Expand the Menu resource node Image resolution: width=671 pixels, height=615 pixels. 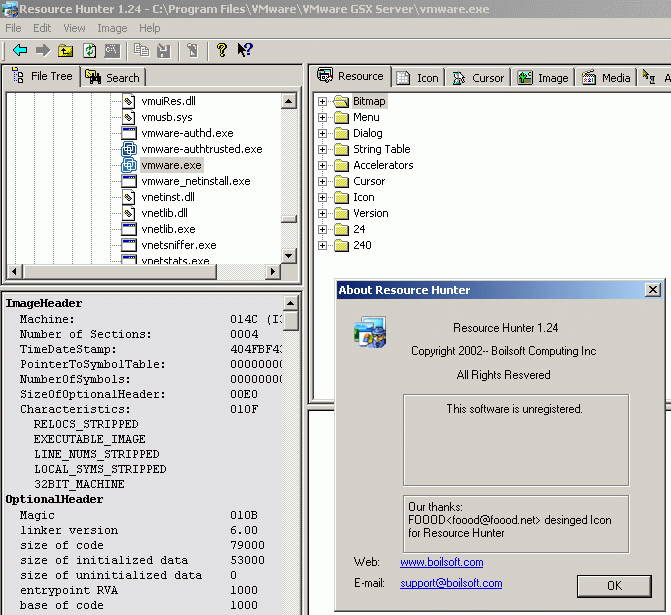(322, 117)
